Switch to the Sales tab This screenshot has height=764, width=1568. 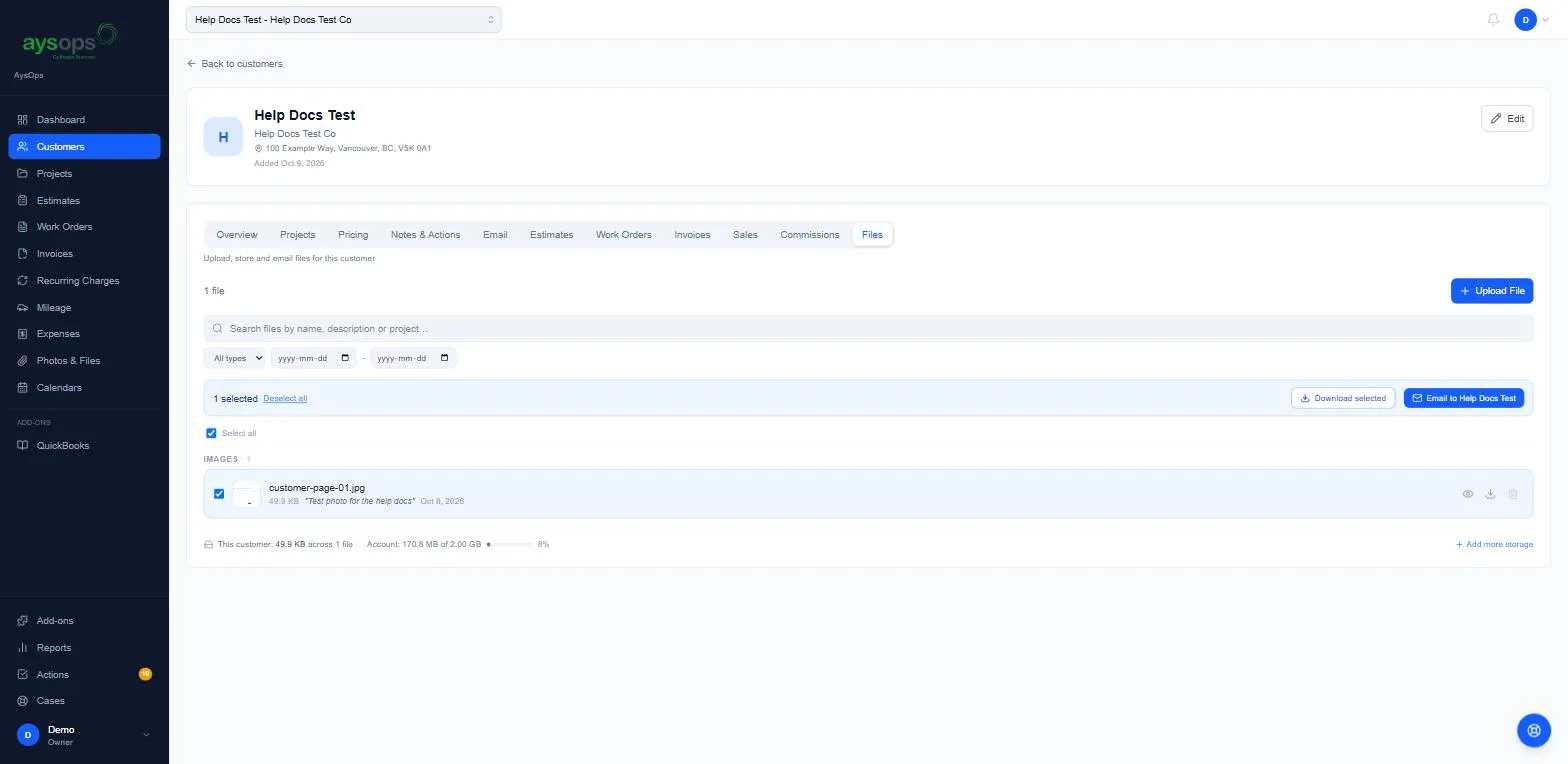coord(745,235)
